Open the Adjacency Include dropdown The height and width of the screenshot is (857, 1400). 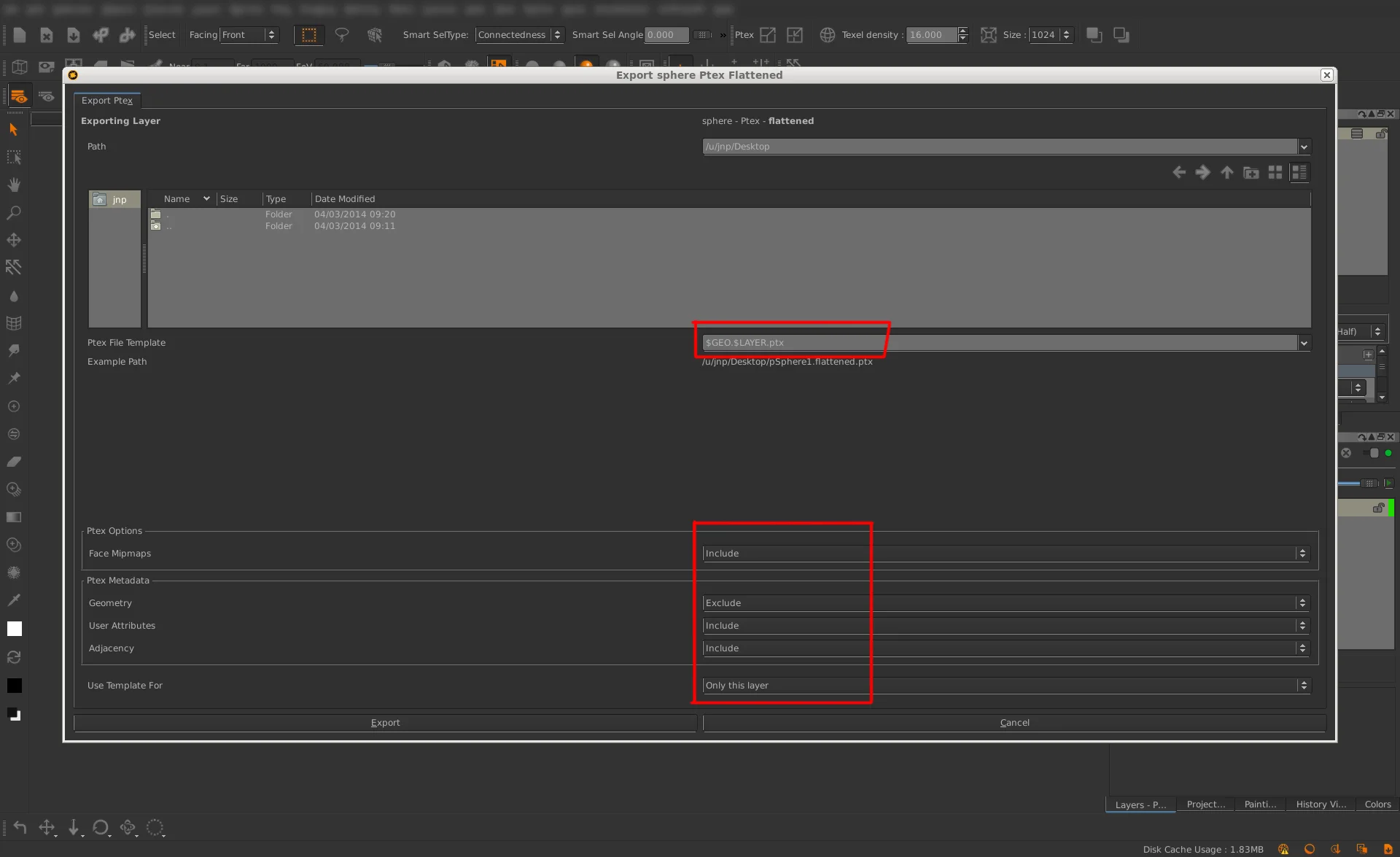pos(1006,648)
